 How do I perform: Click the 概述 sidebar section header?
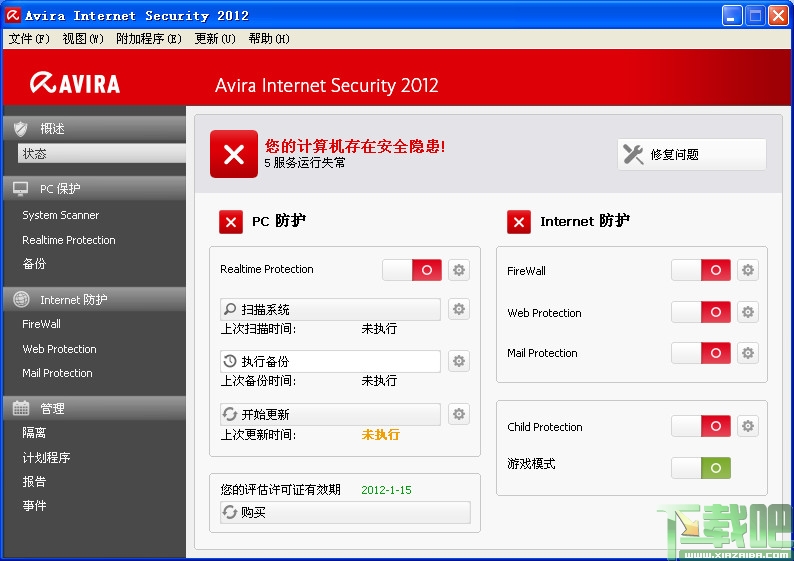[x=95, y=129]
